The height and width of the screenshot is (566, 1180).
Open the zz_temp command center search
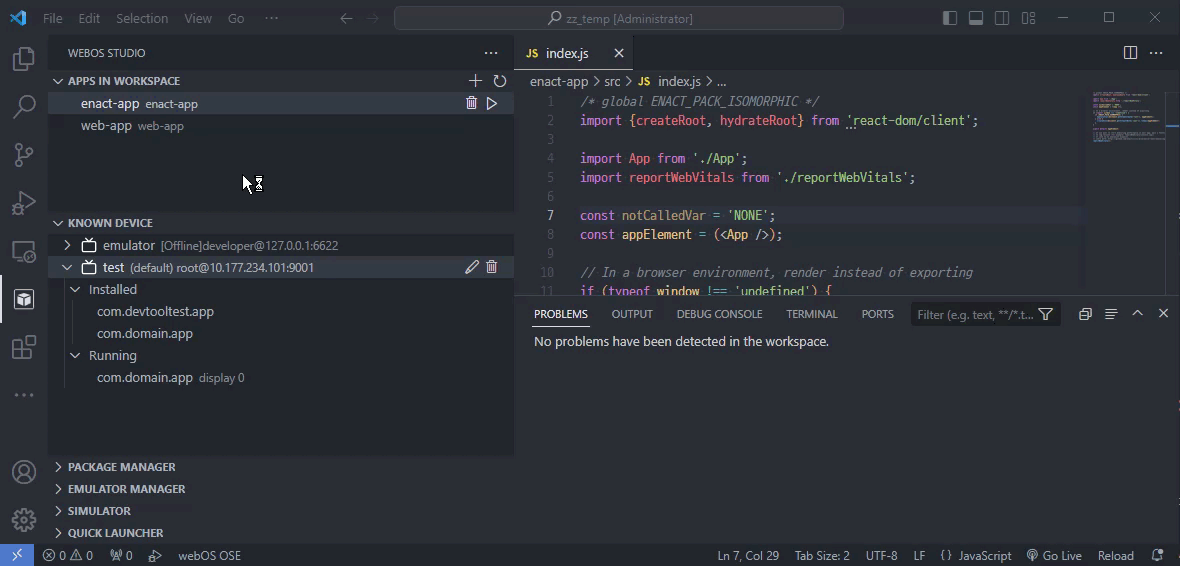pyautogui.click(x=619, y=18)
